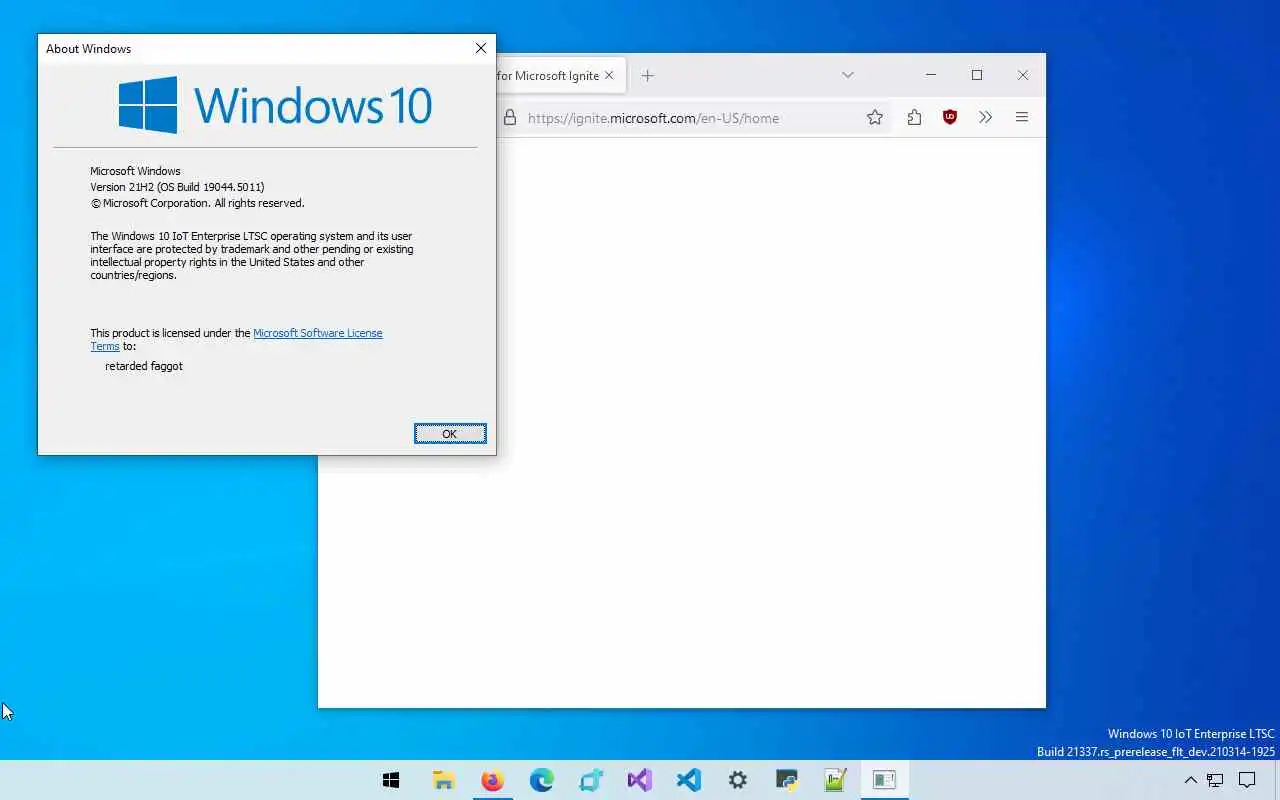Open Settings gear on the taskbar
This screenshot has height=800, width=1280.
[738, 780]
